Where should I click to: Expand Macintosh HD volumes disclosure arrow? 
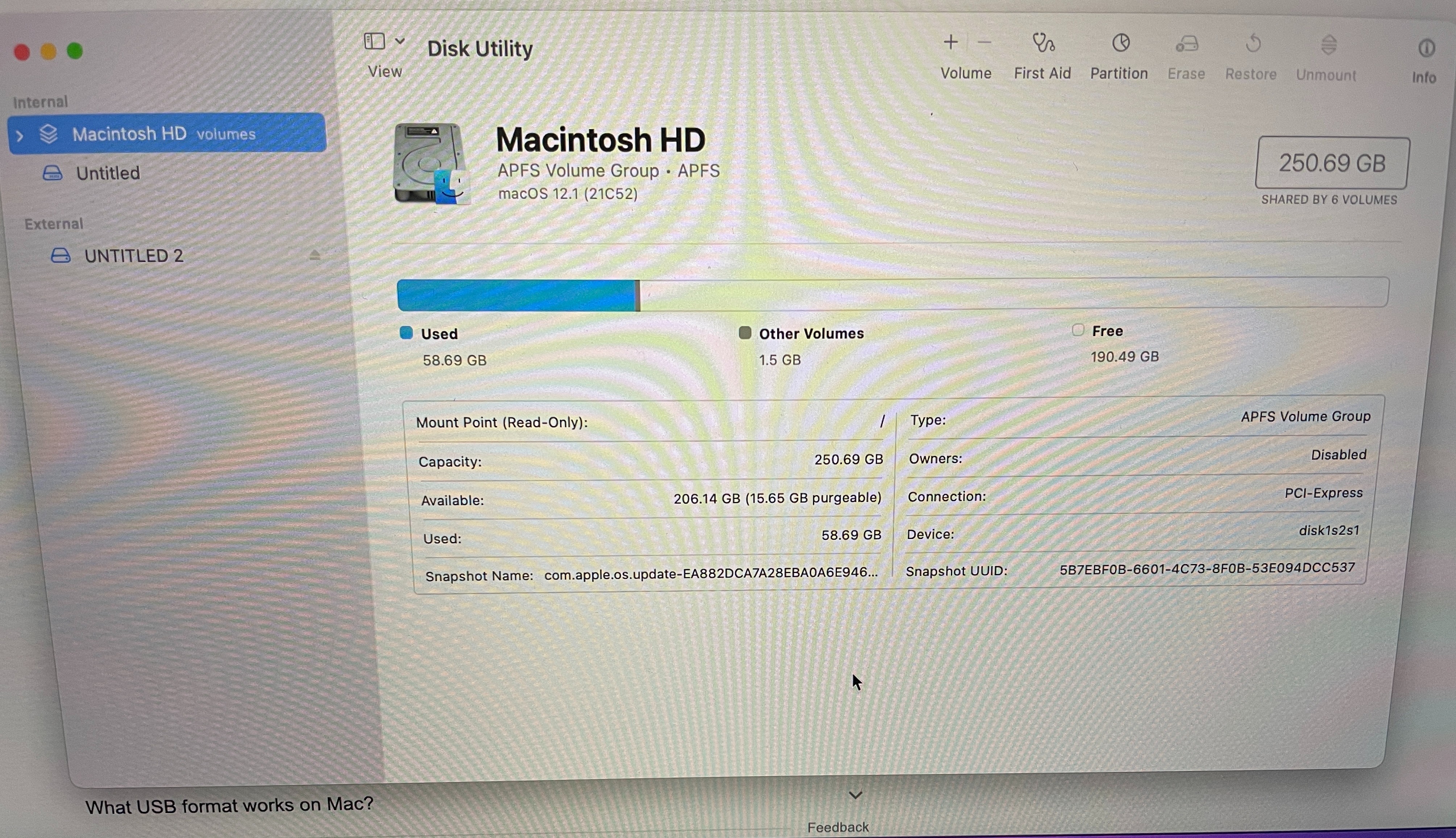pos(20,136)
